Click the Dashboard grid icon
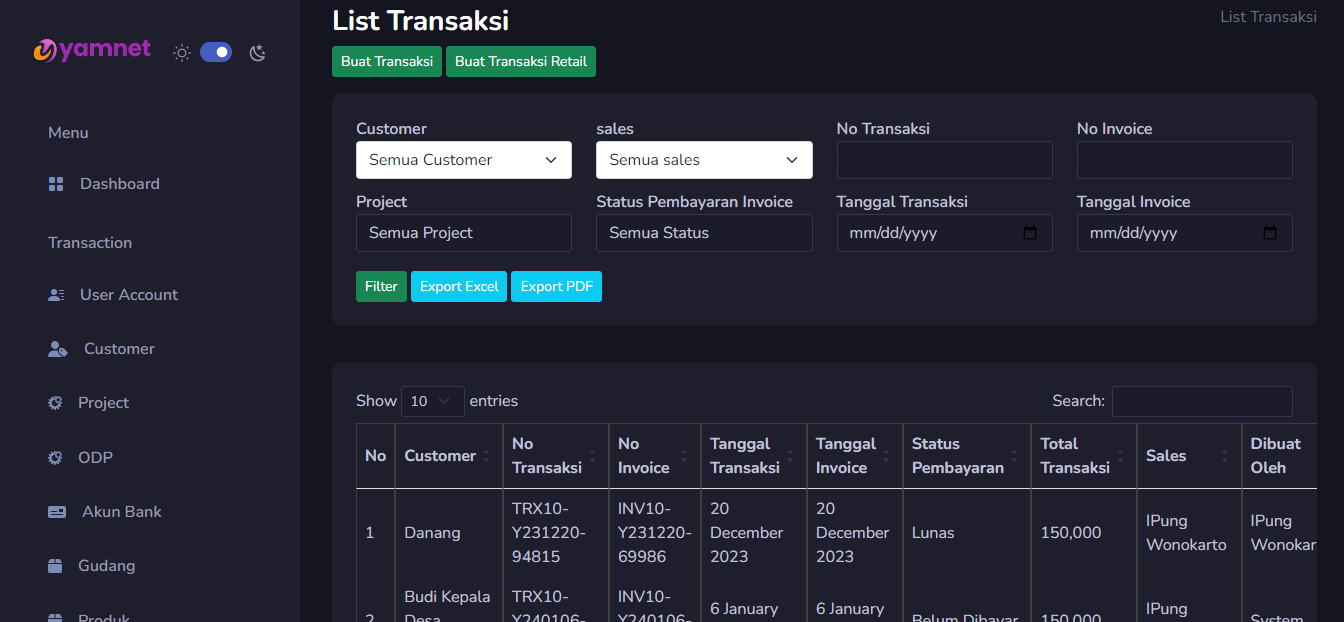This screenshot has width=1344, height=622. 56,184
